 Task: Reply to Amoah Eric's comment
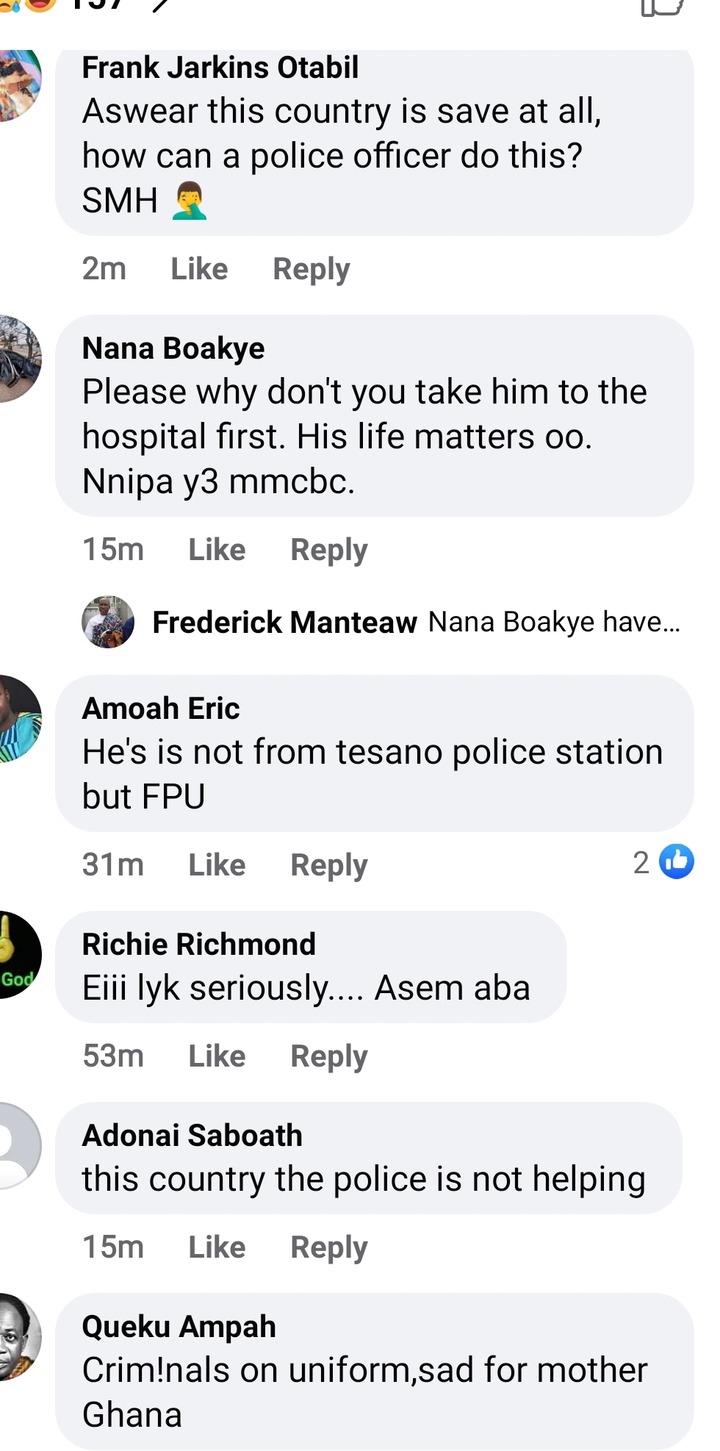pyautogui.click(x=328, y=865)
